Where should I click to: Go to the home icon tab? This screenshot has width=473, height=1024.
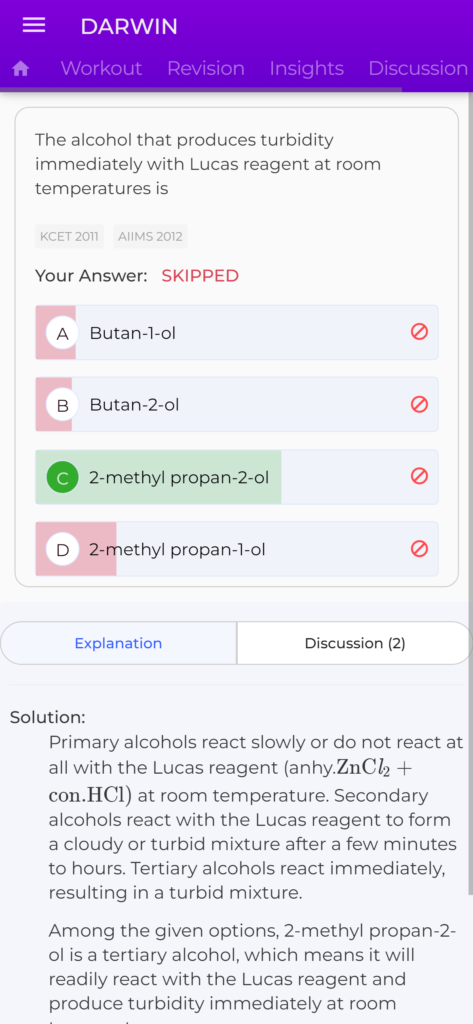21,69
